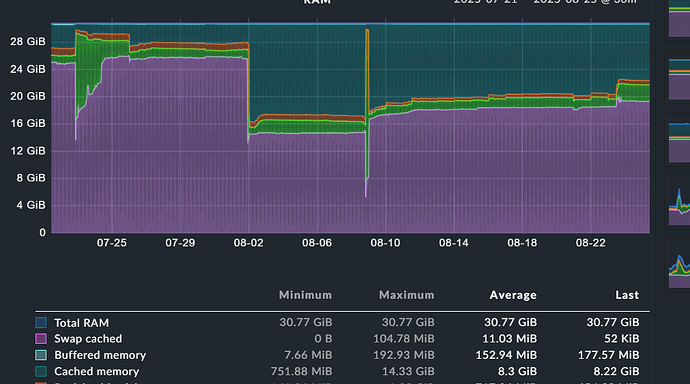Open the second graph thumbnail in the sidebar
690x384 pixels.
coord(678,79)
